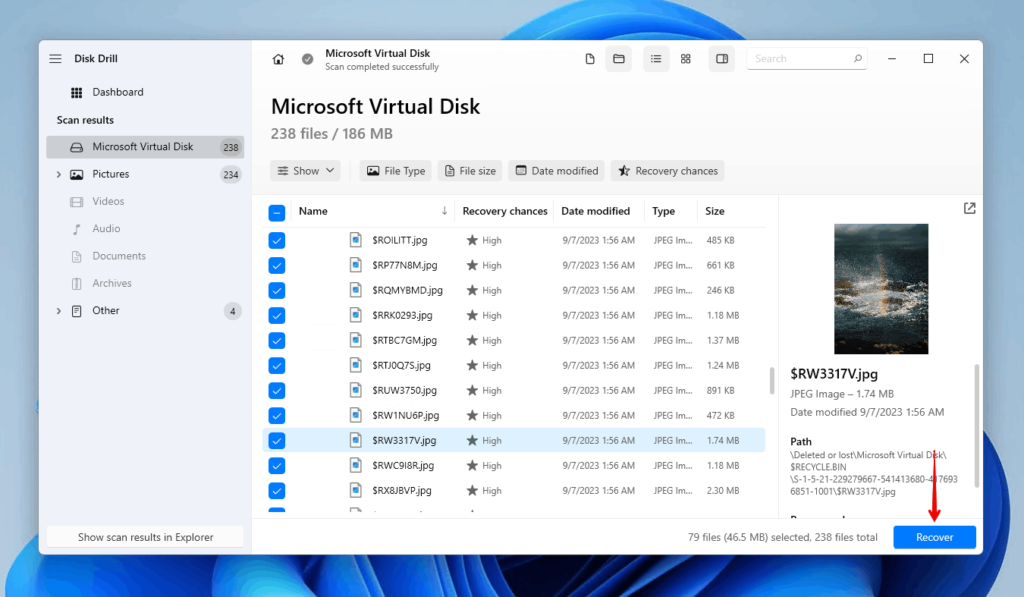Open the Disk Drill hamburger menu
Viewport: 1024px width, 597px height.
pyautogui.click(x=56, y=59)
